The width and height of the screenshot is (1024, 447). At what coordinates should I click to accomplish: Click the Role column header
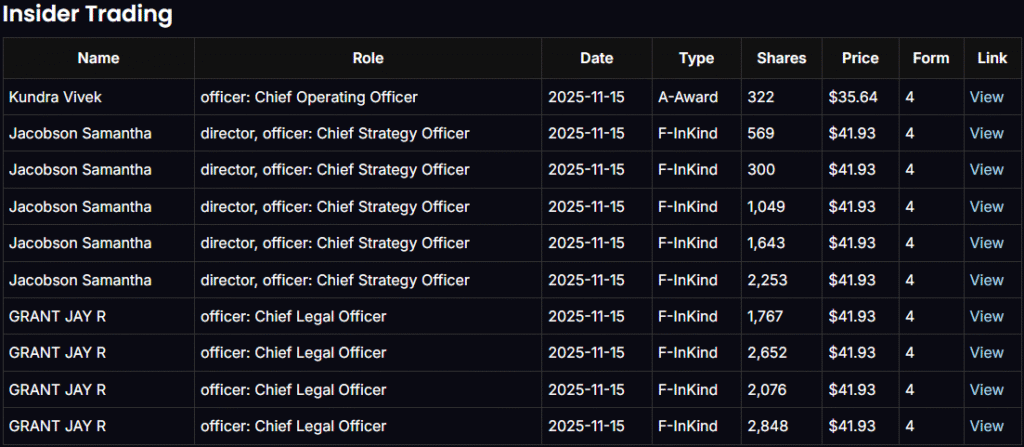[368, 58]
